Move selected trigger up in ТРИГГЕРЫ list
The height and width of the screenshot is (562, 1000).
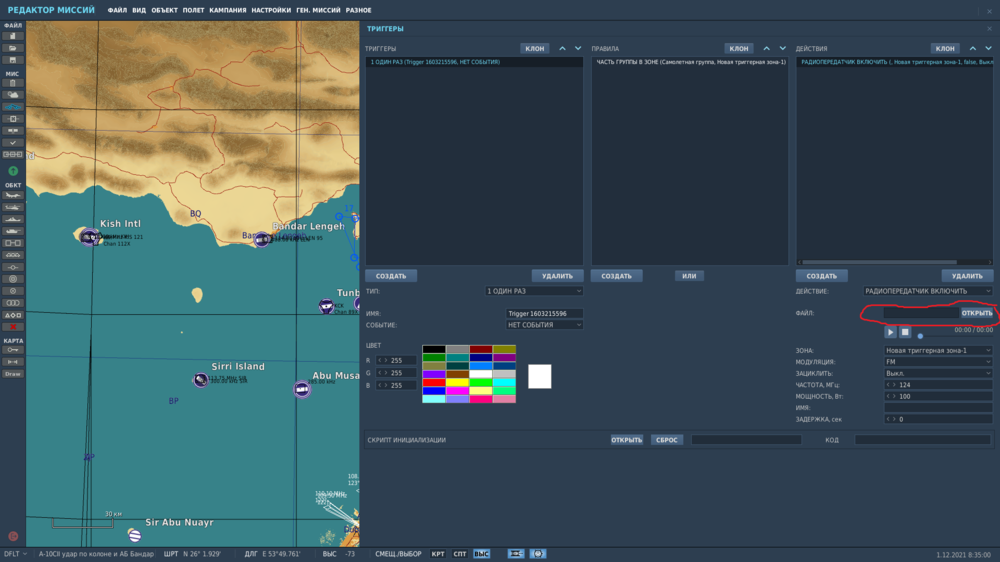[562, 48]
